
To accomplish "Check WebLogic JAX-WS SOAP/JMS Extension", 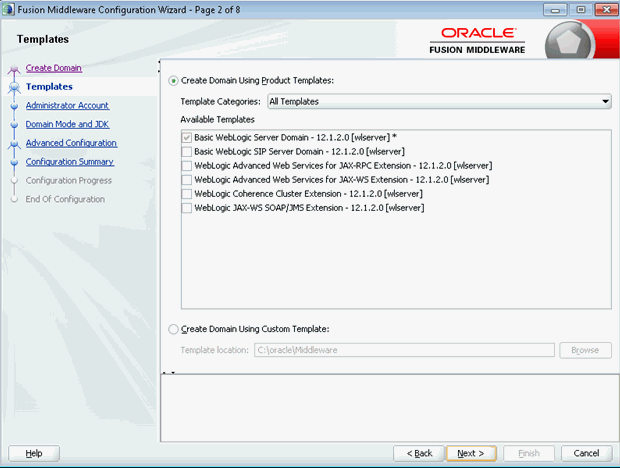I will pyautogui.click(x=187, y=208).
